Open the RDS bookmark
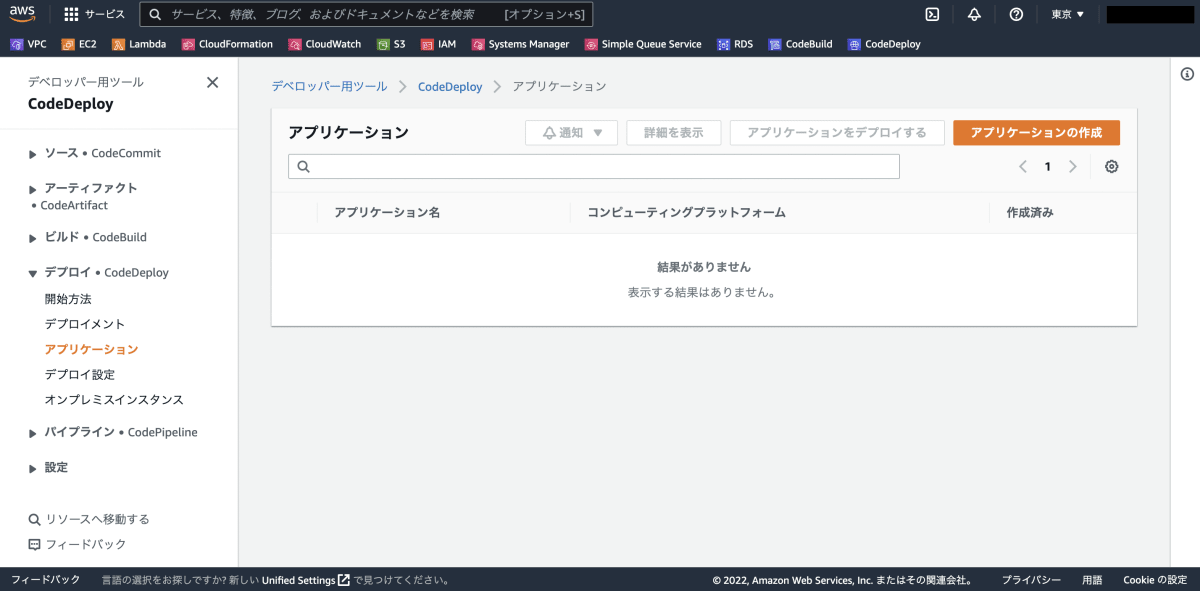Screen dimensions: 1200x591 tap(735, 44)
